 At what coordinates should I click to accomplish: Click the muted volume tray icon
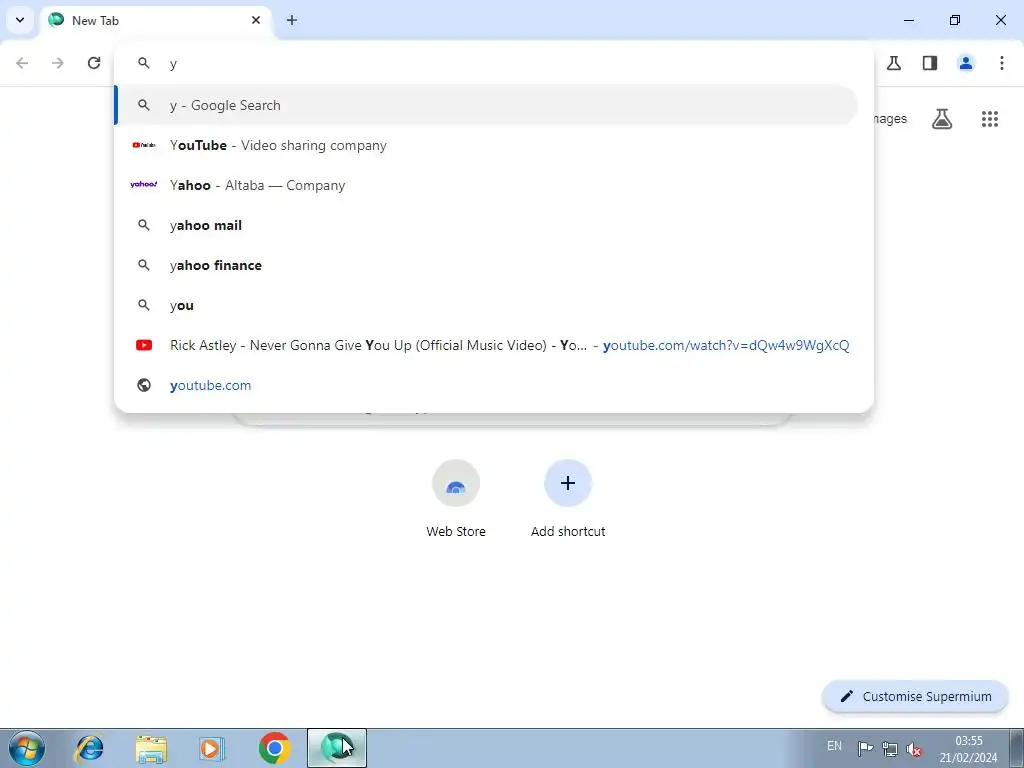[914, 749]
